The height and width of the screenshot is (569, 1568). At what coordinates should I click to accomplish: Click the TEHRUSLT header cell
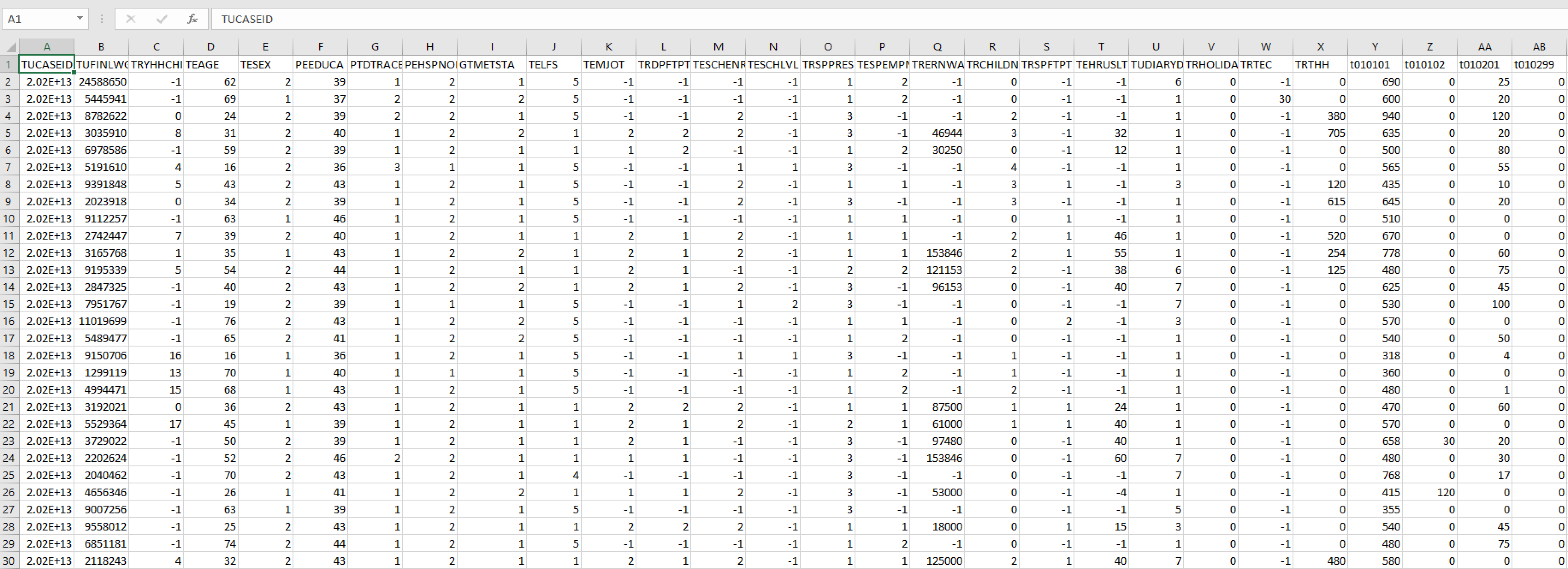(1101, 65)
